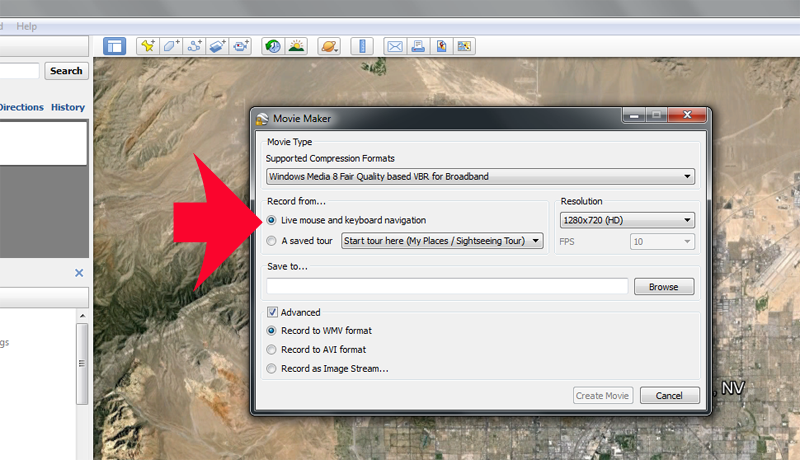The width and height of the screenshot is (800, 460).
Task: View in Google Maps icon
Action: [441, 46]
